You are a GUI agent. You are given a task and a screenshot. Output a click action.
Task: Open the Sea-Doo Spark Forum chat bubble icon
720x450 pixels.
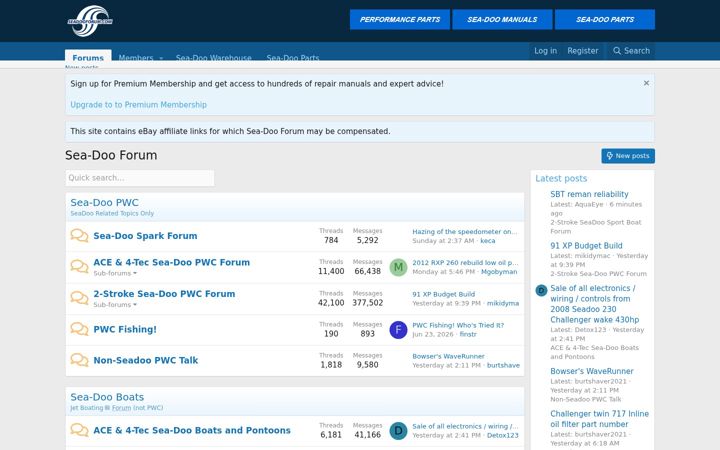pyautogui.click(x=79, y=236)
